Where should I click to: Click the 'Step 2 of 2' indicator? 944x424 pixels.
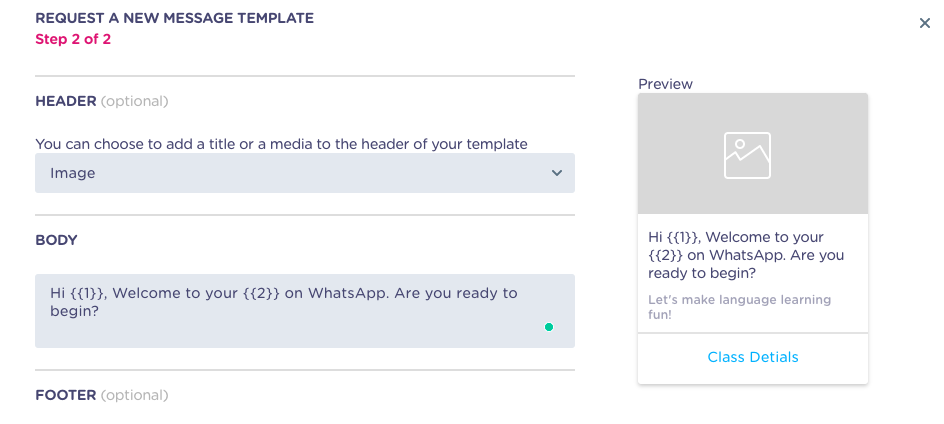[x=73, y=40]
